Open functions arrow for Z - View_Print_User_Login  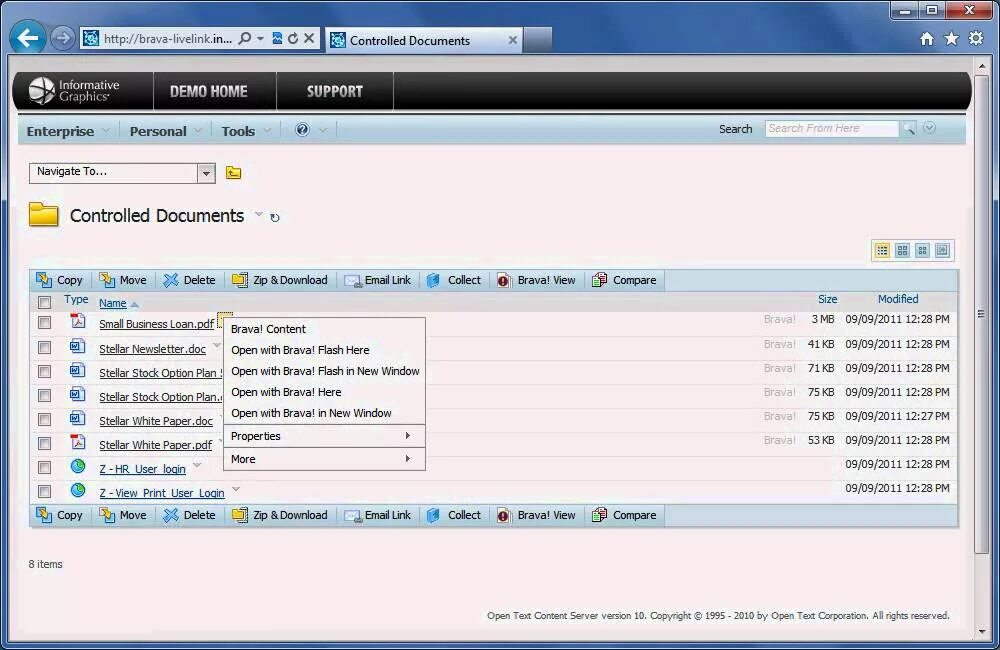coord(236,489)
